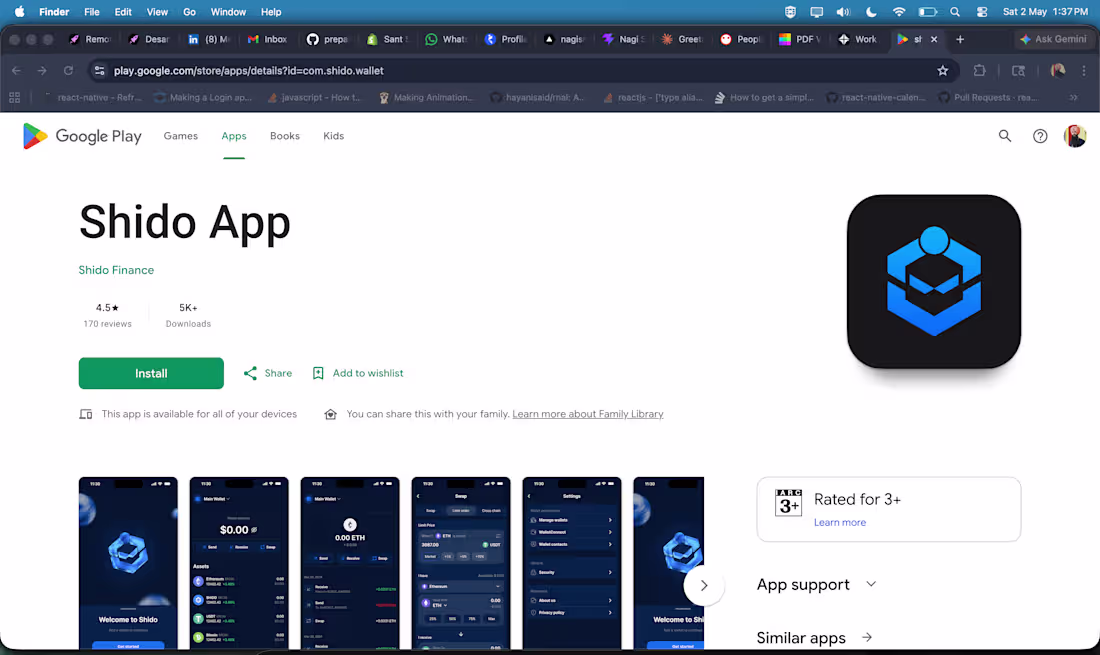Open the Apple menu

(20, 12)
